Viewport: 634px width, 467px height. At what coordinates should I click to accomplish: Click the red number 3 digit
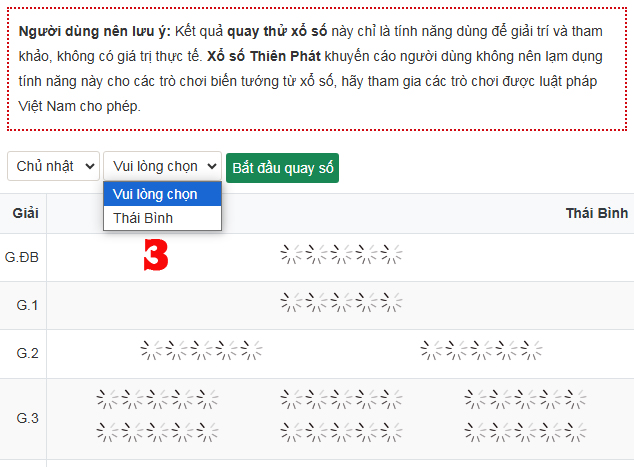pos(155,256)
